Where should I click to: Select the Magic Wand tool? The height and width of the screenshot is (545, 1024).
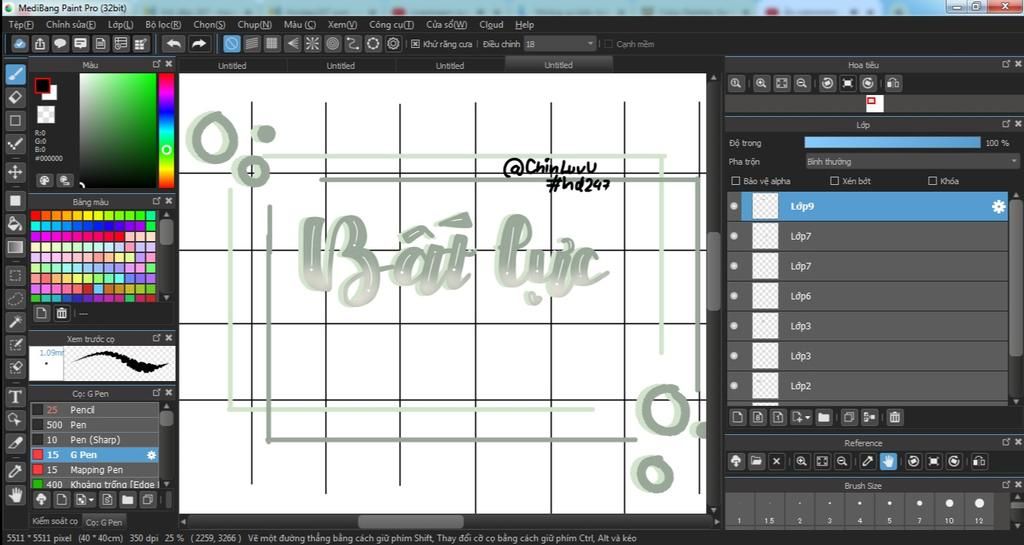(x=15, y=322)
